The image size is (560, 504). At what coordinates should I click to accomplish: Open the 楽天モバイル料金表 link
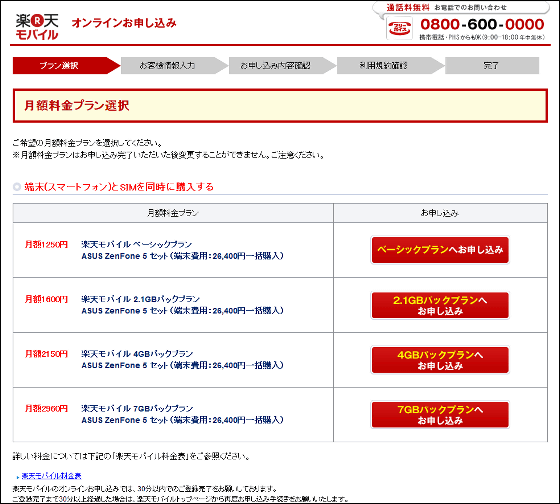[x=51, y=476]
